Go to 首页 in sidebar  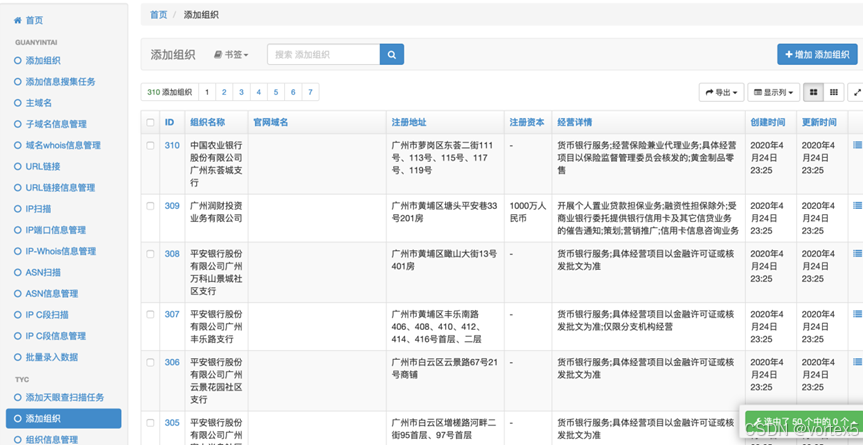[28, 20]
